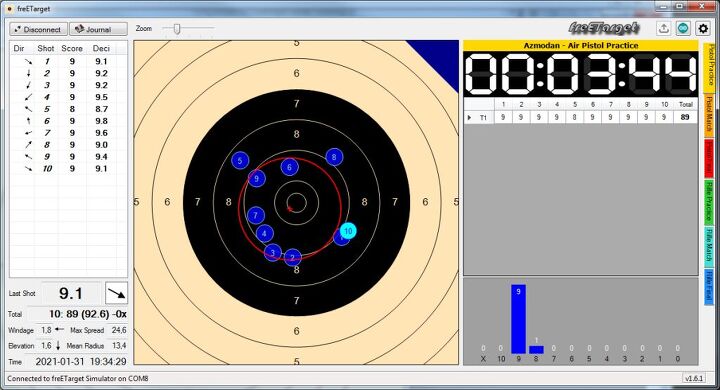Click direction arrow for shot 6 row

tap(28, 121)
